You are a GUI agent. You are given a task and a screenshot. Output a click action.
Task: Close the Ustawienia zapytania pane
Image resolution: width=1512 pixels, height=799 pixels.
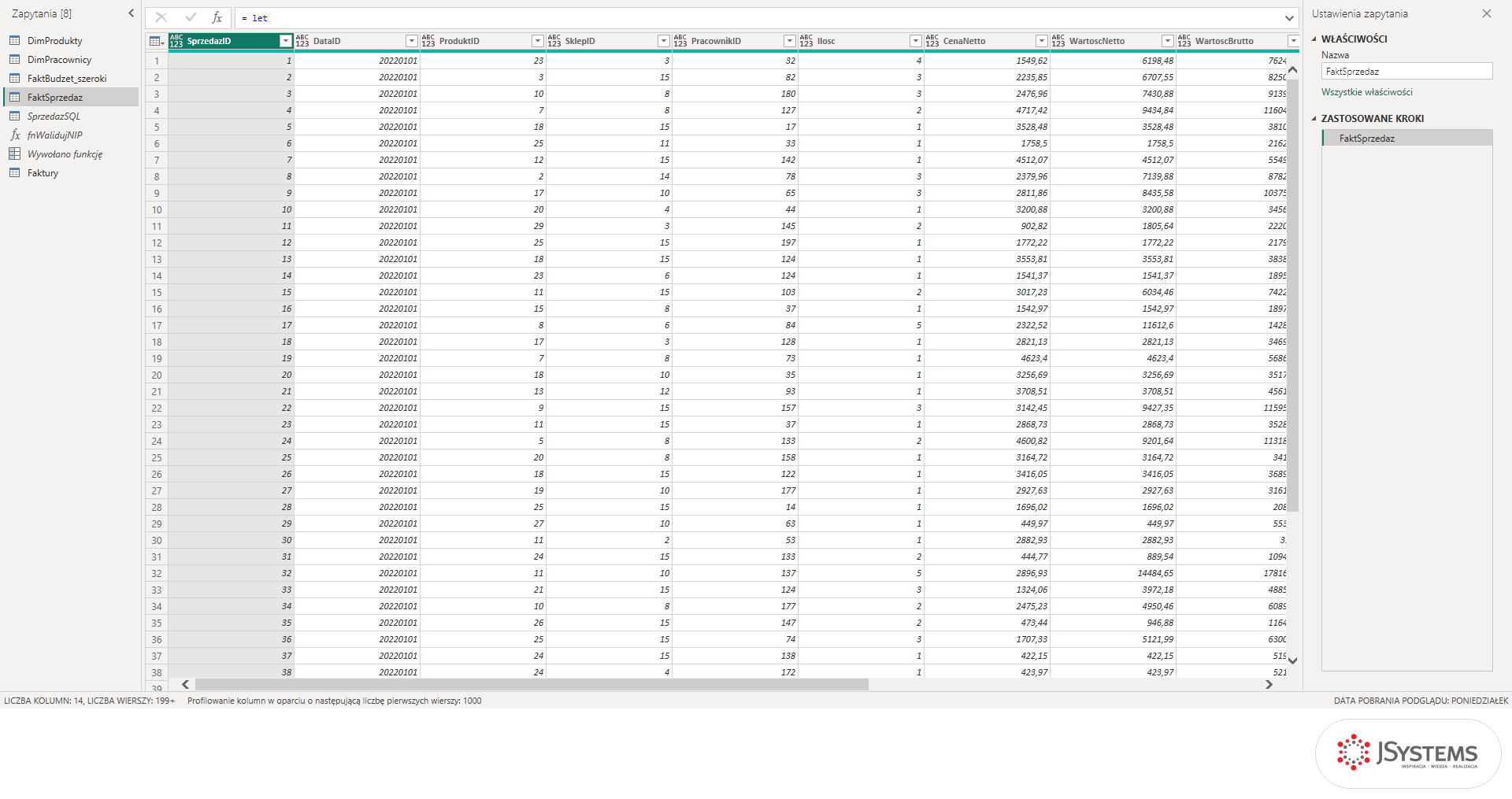pyautogui.click(x=1487, y=13)
